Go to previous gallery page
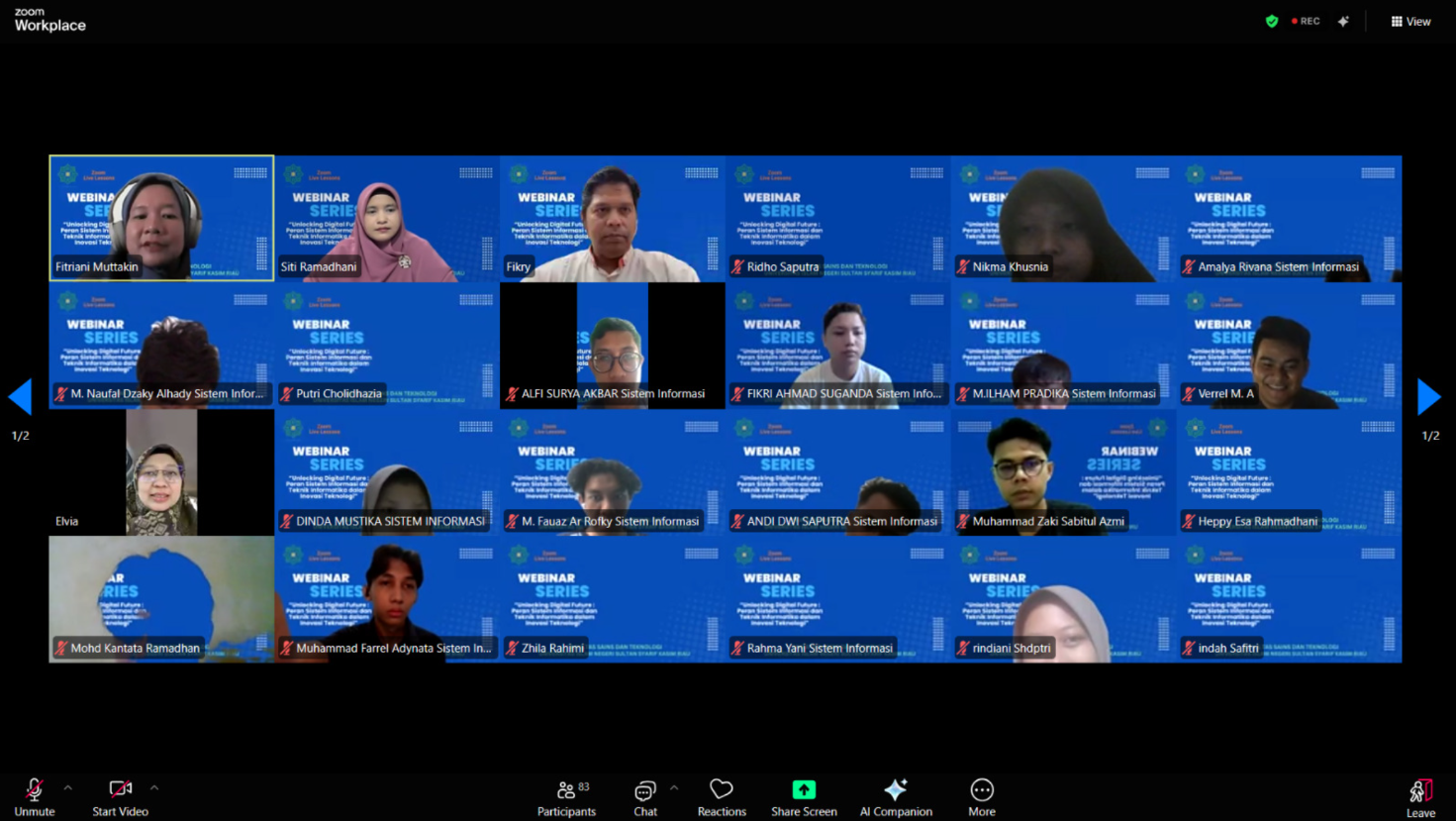 21,397
